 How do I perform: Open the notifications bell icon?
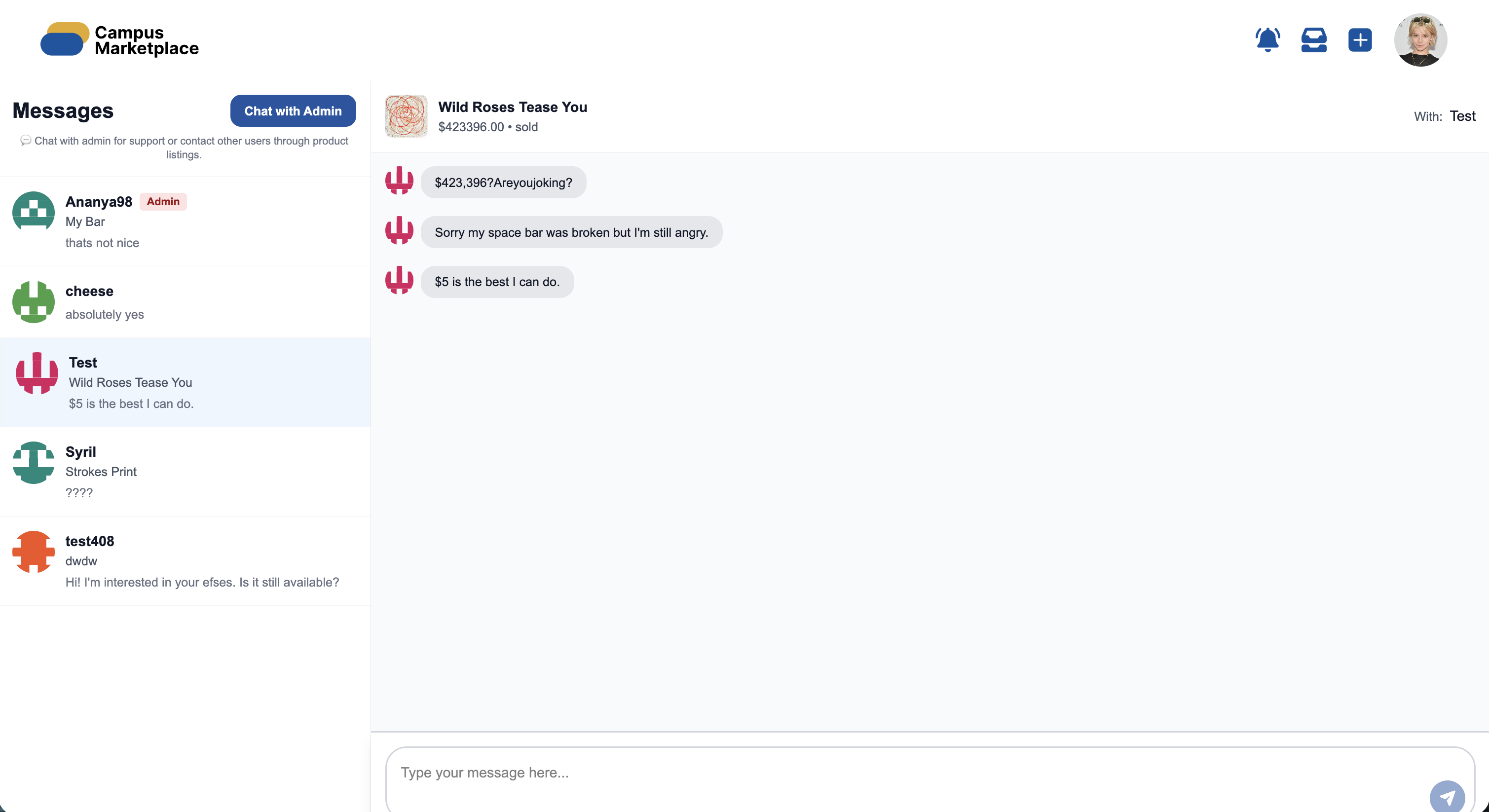[1267, 40]
